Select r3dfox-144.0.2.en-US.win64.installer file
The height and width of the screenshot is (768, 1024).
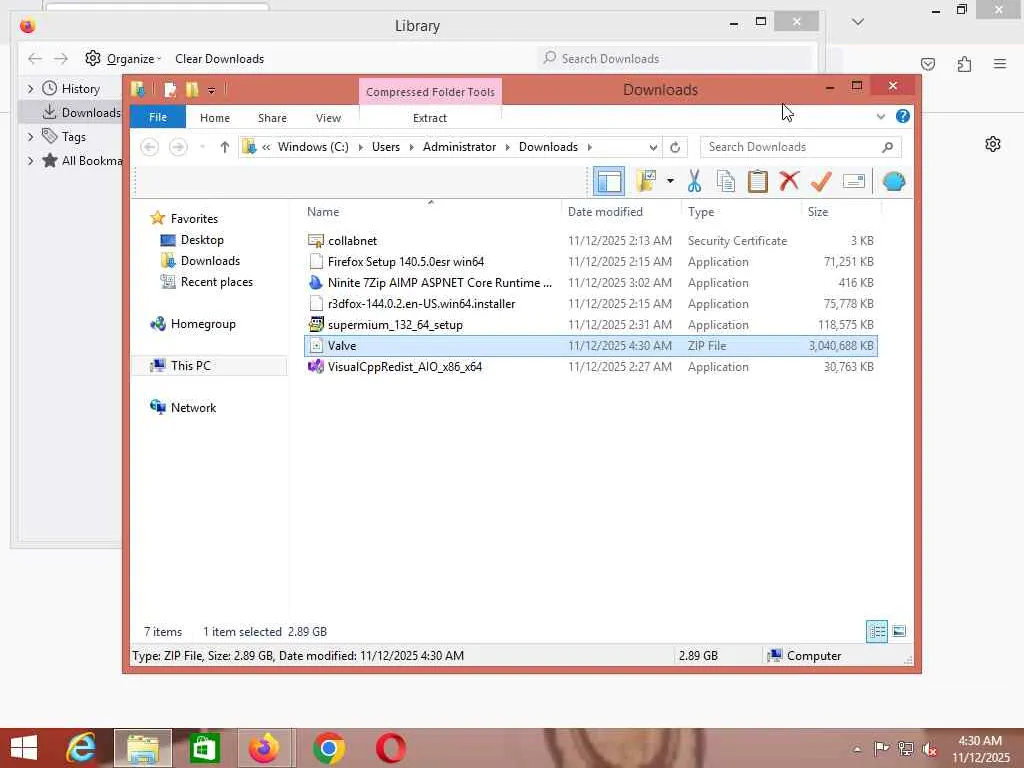pos(590,303)
